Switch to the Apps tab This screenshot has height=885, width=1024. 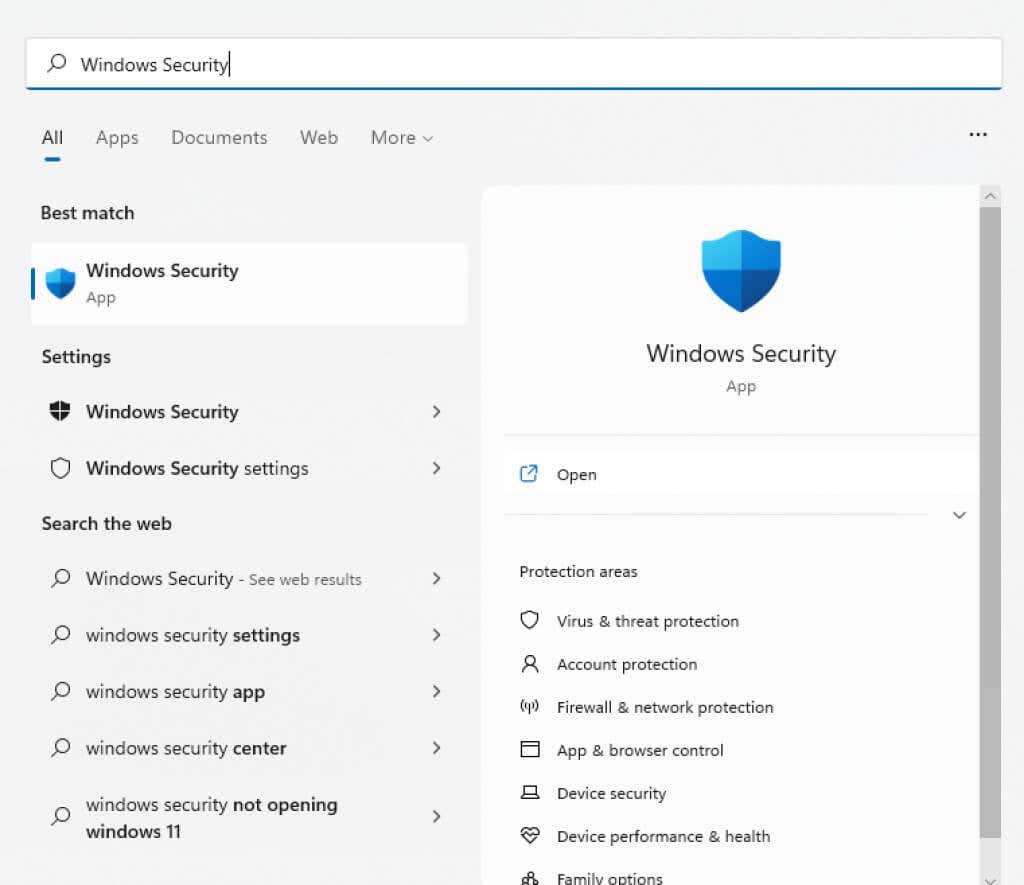[117, 138]
